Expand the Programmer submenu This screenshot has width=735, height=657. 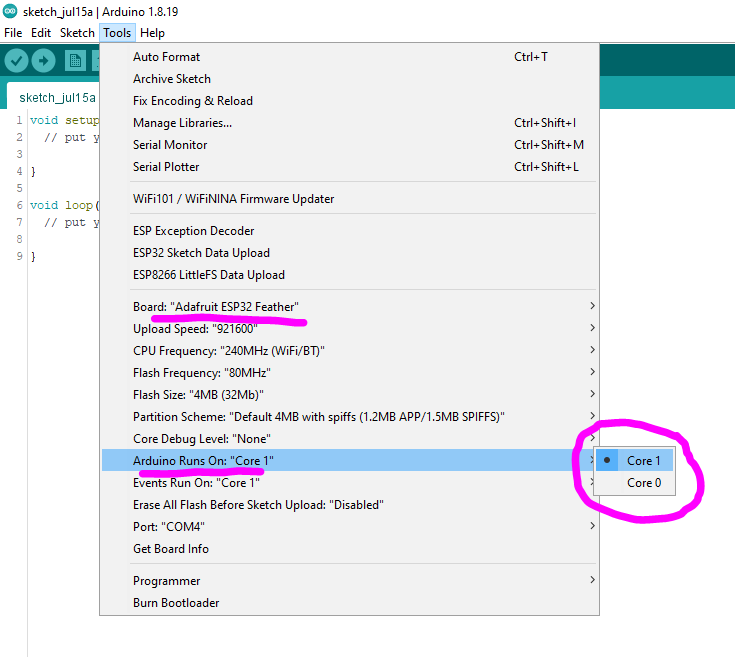pos(350,581)
